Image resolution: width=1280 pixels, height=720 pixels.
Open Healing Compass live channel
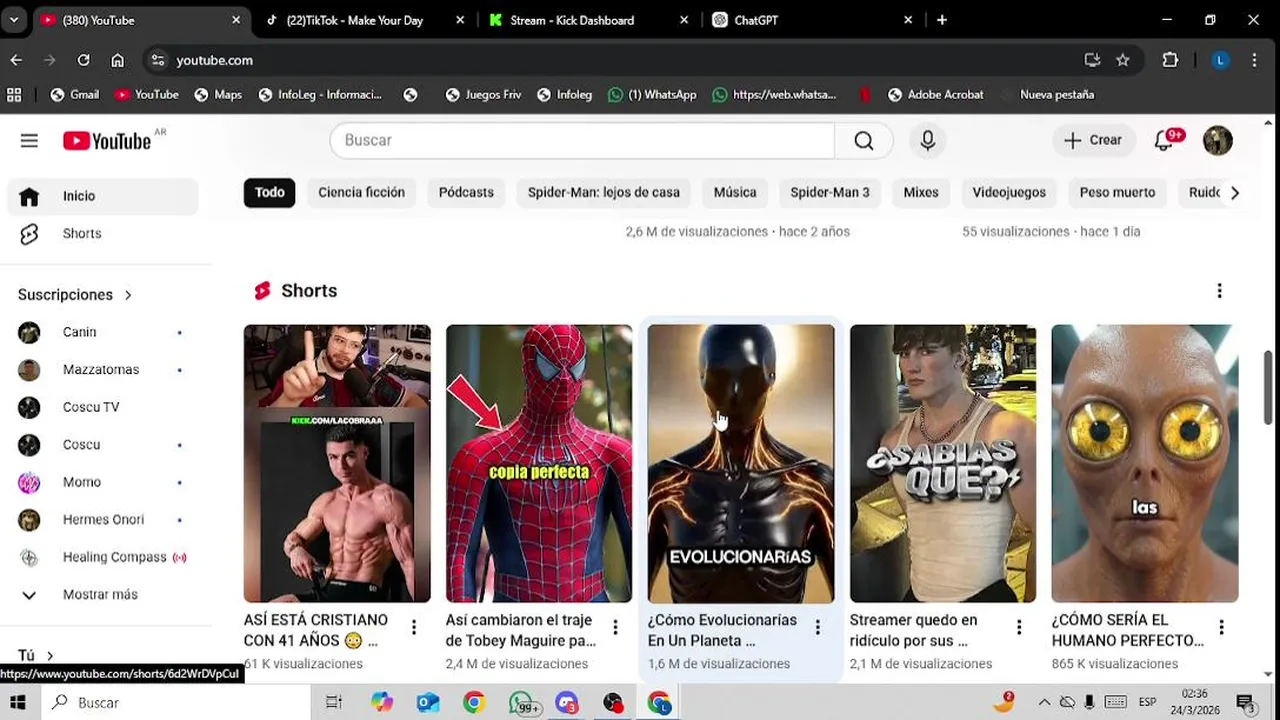103,557
